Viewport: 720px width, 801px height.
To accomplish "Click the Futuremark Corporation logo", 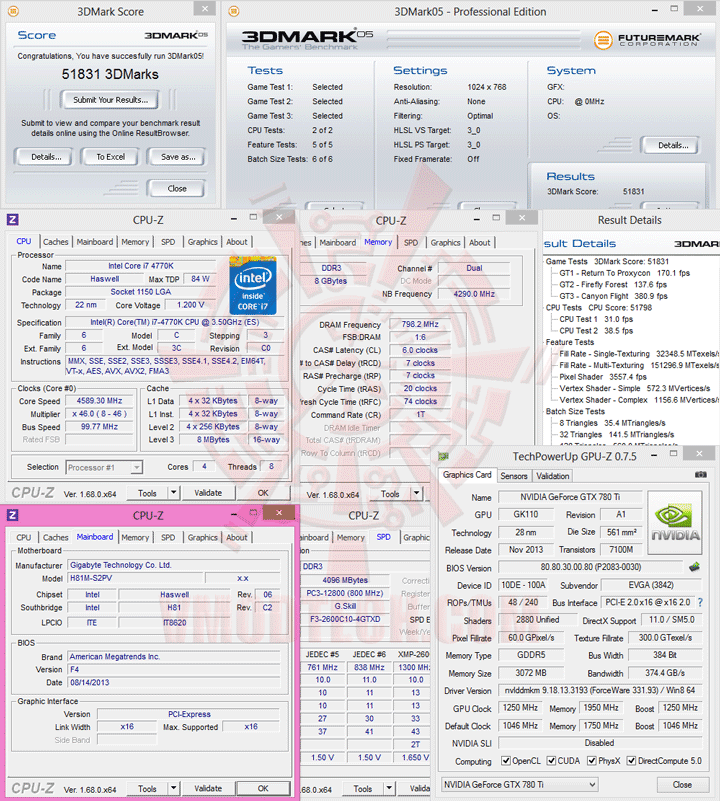I will tap(647, 40).
